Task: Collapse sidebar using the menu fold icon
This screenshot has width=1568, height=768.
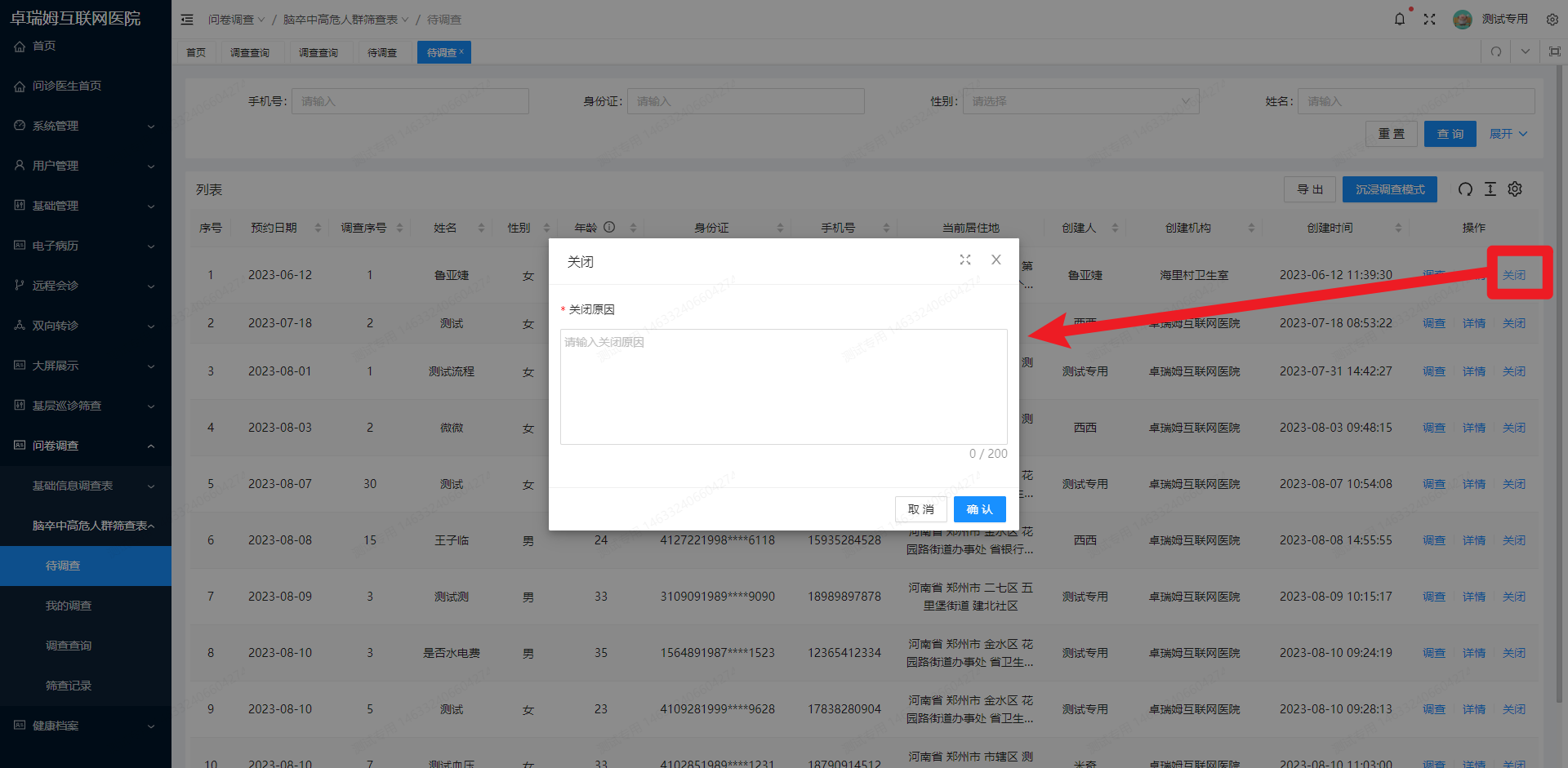Action: 187,19
